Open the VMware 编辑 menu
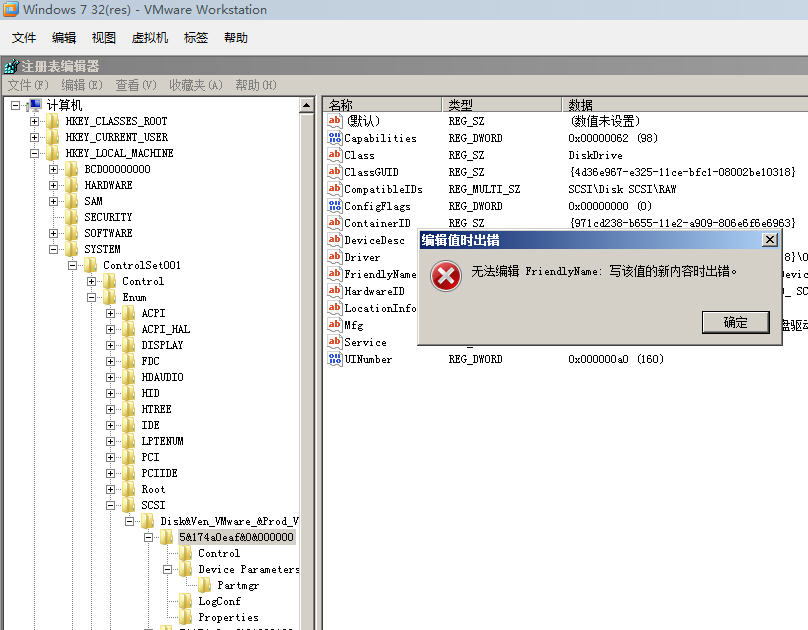Viewport: 808px width, 630px height. 64,38
